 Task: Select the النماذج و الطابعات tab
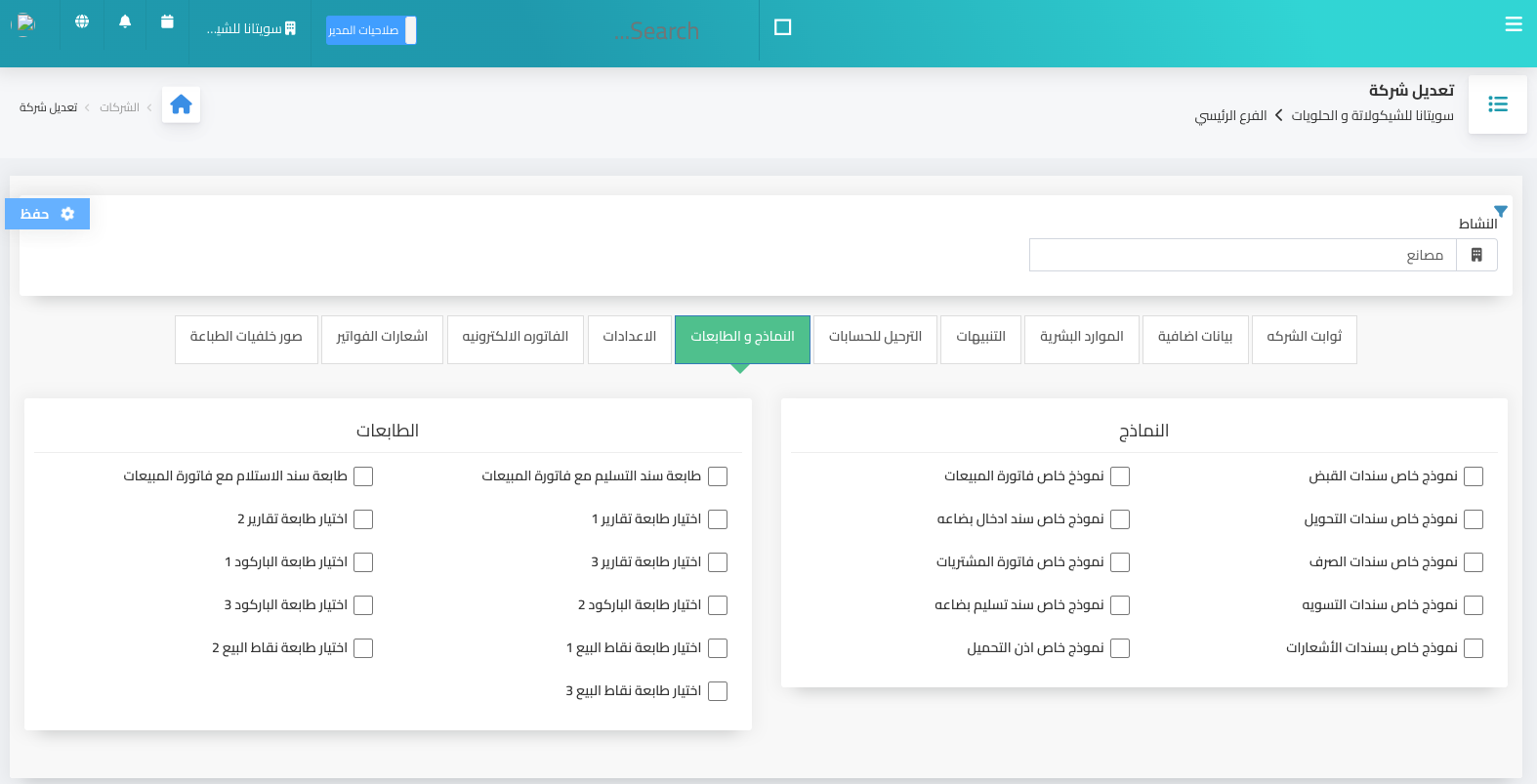point(742,339)
